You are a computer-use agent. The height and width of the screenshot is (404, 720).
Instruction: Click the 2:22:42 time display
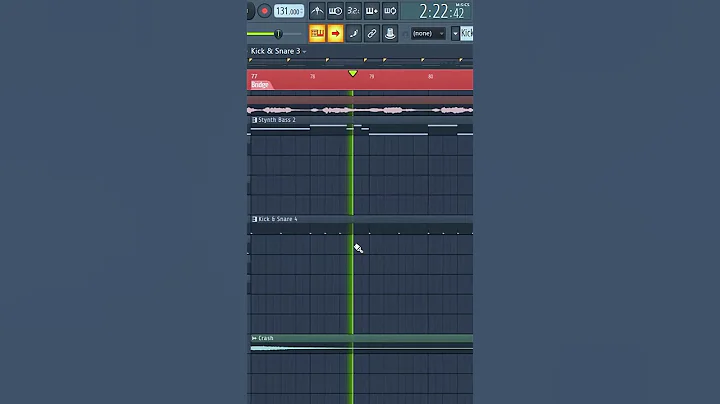coord(437,11)
